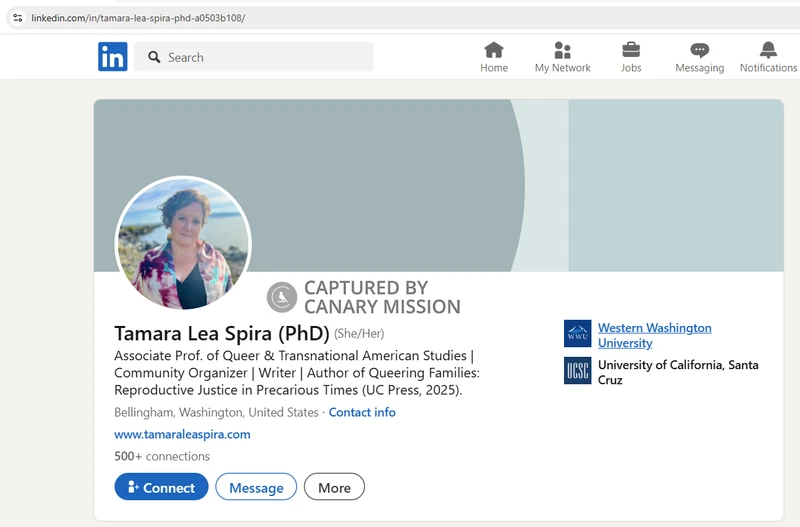Open My Network icon
Screen dimensions: 800x527
562,50
